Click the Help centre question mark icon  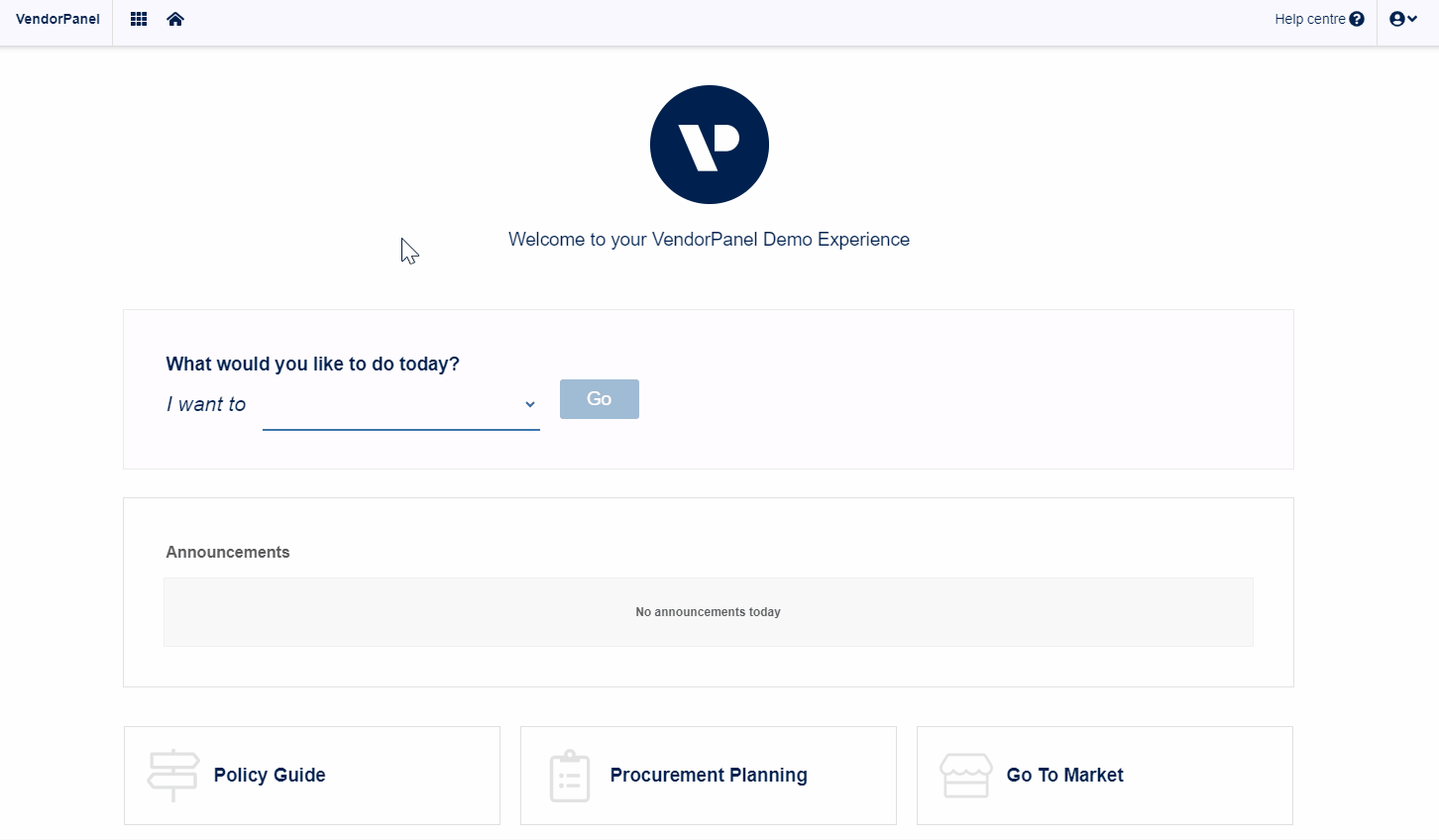point(1357,19)
